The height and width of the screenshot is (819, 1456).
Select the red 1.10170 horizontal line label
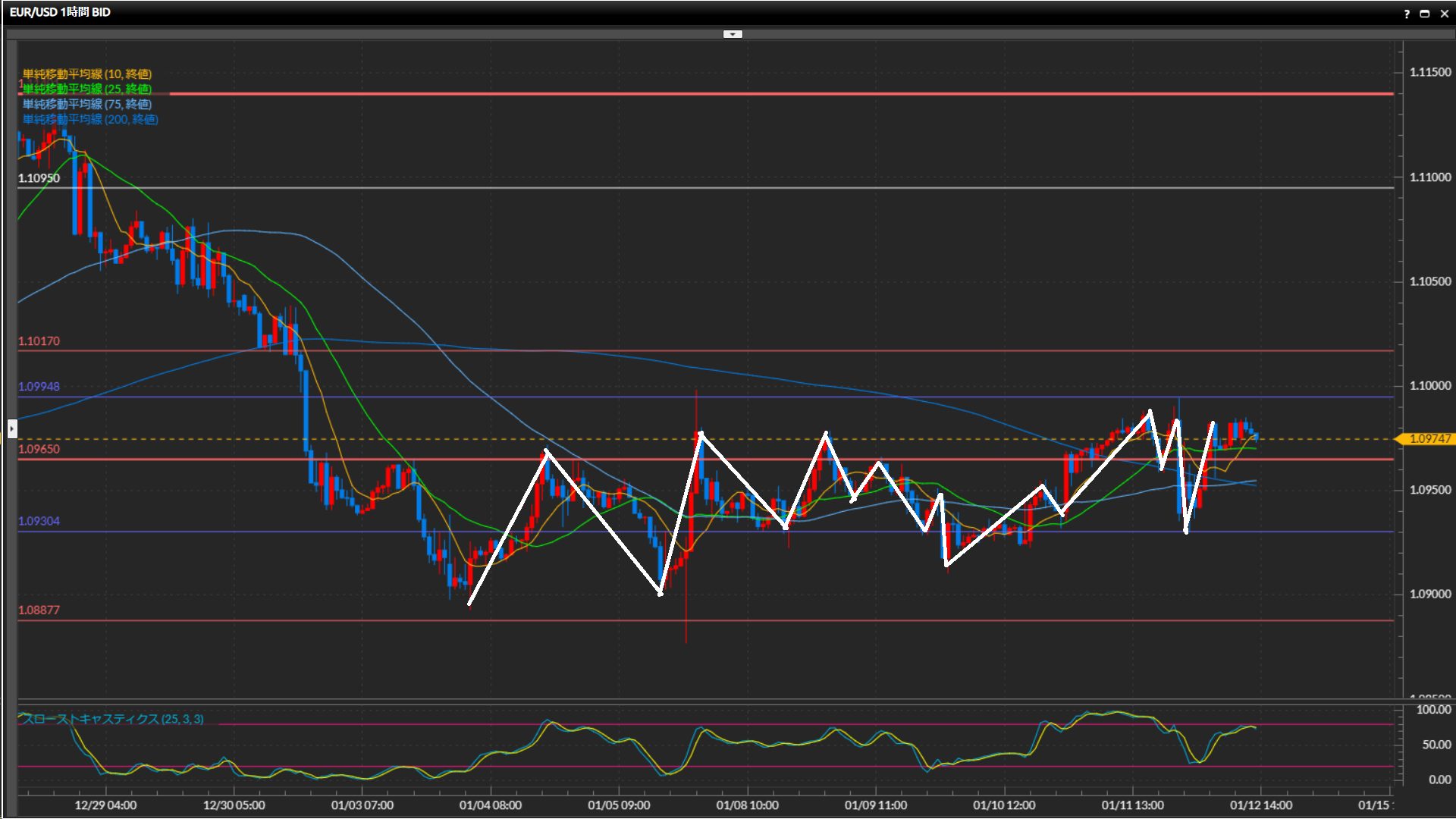39,341
